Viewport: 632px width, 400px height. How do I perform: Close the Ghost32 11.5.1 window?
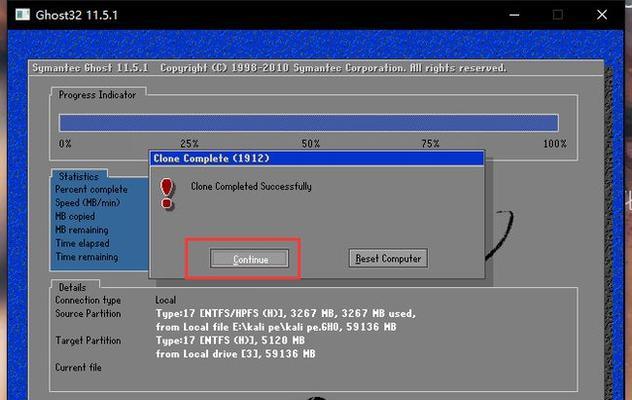tap(602, 15)
